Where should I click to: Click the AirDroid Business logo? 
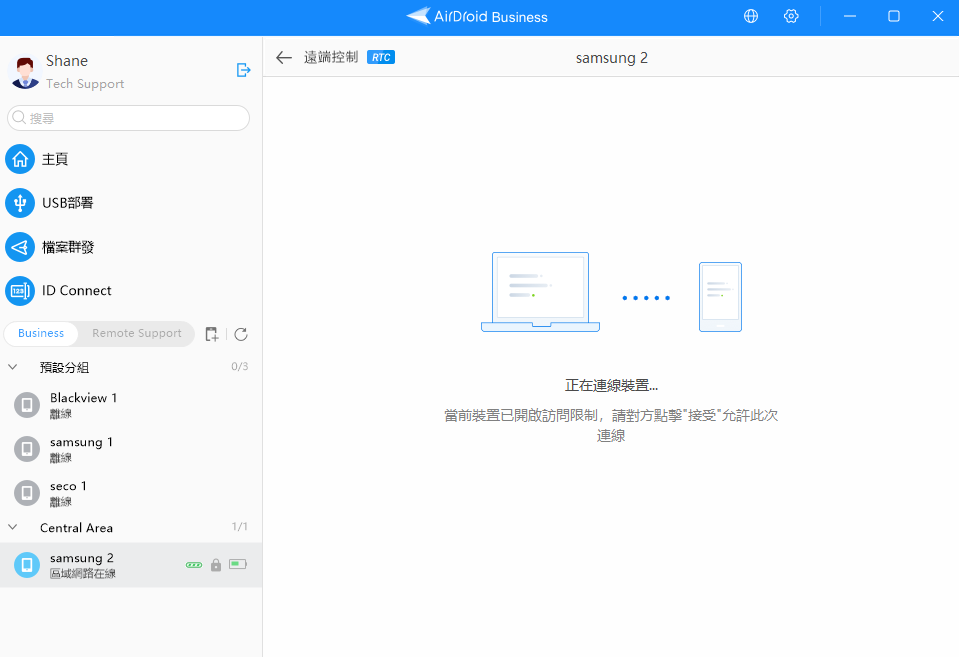point(477,17)
